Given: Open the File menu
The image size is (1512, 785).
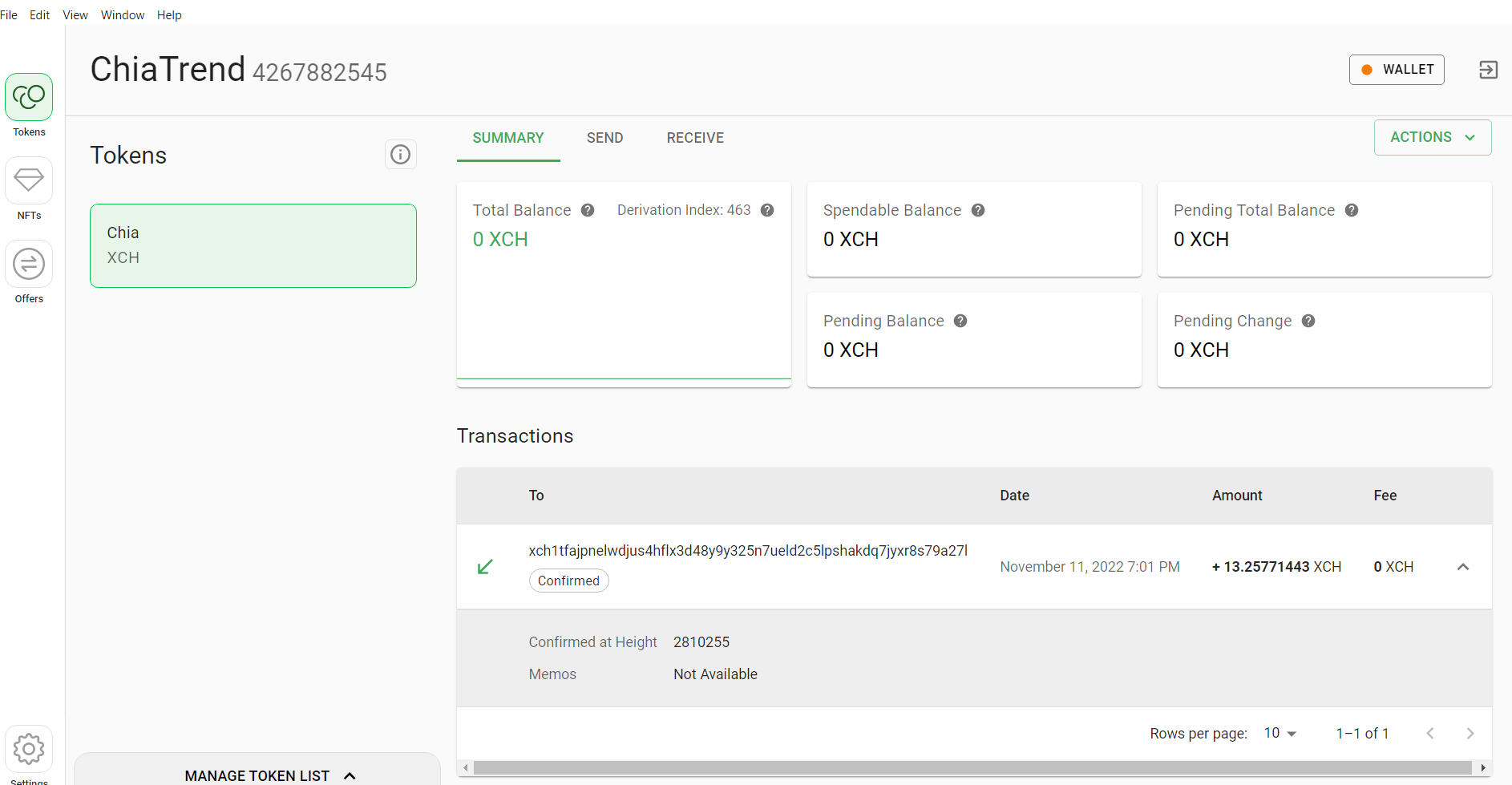Looking at the screenshot, I should pos(9,14).
